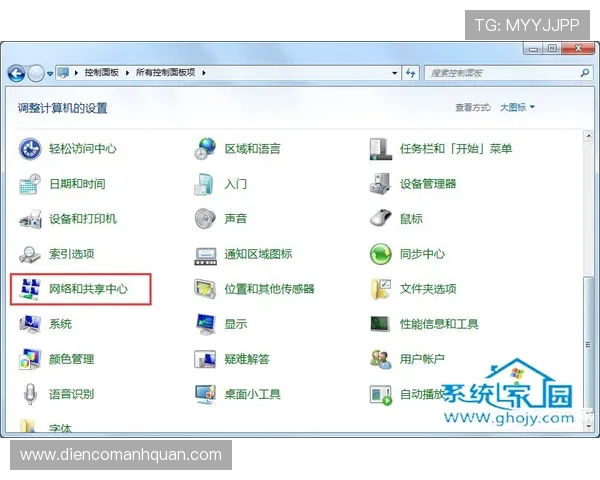Open the 设备管理器 icon
This screenshot has height=480, width=600.
380,184
